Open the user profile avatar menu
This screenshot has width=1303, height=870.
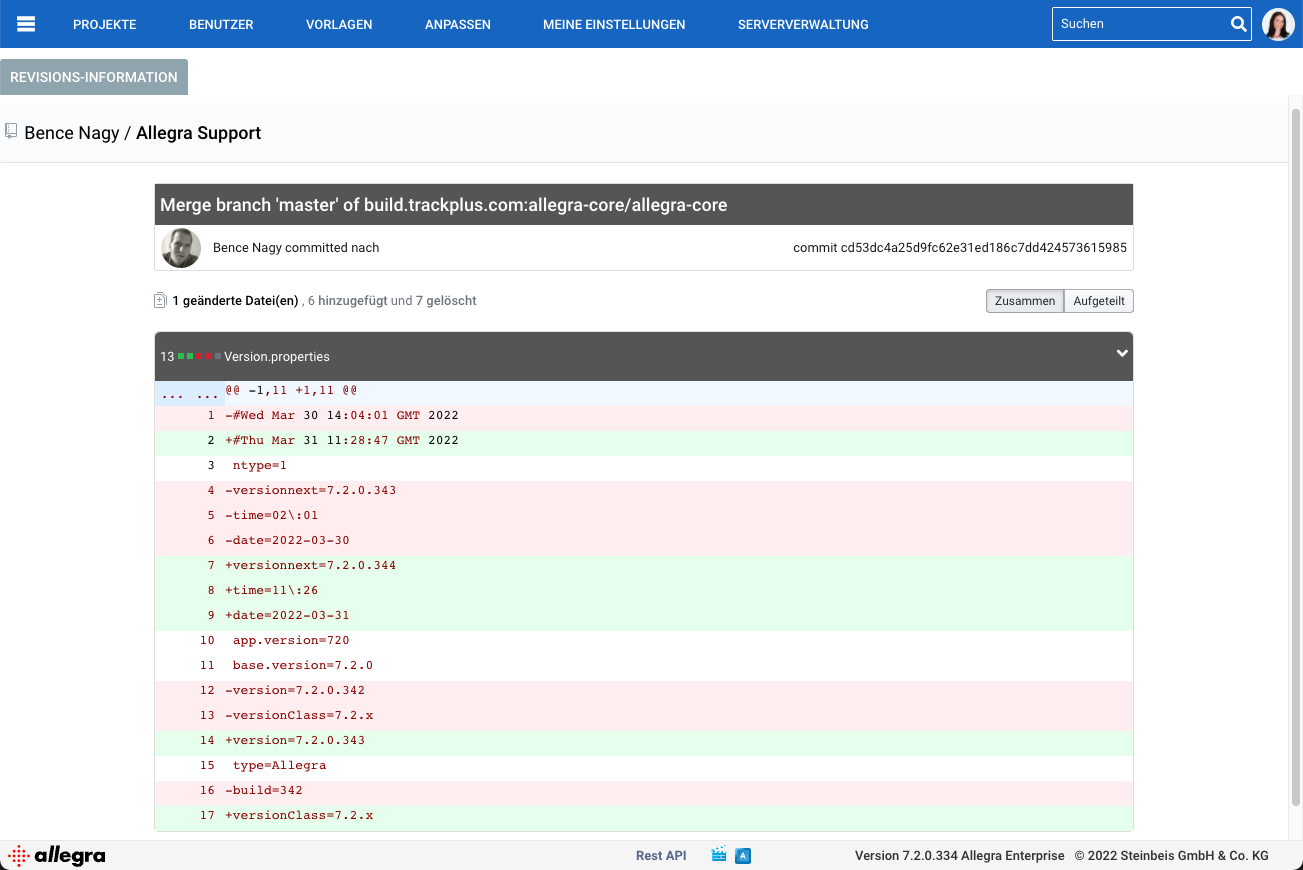pos(1278,24)
